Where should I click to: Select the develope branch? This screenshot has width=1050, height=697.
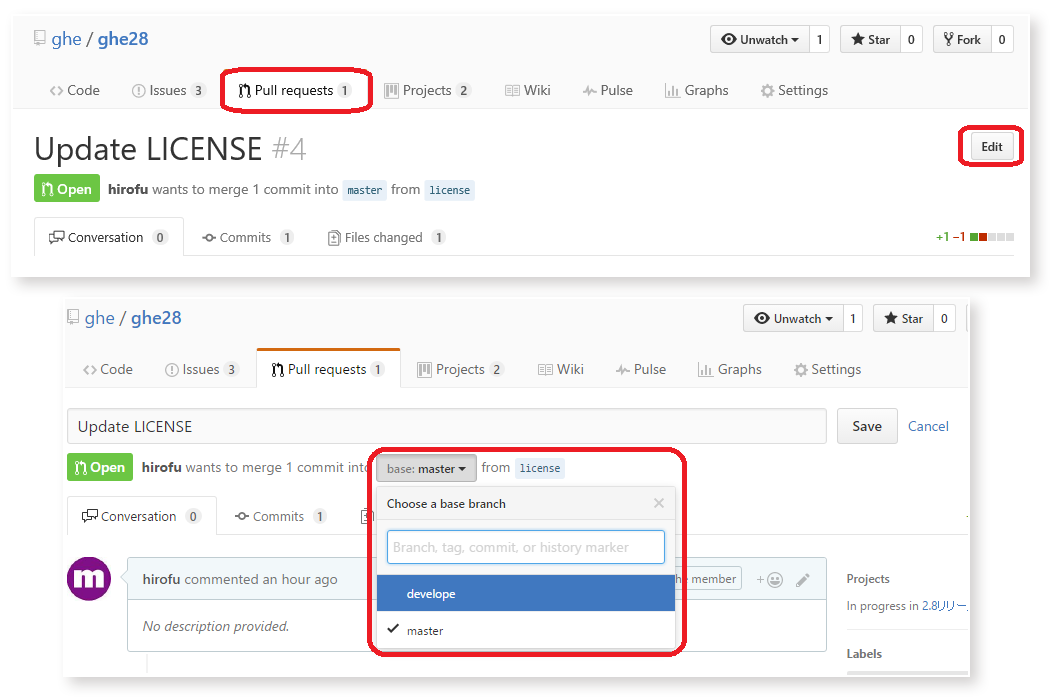[x=526, y=593]
